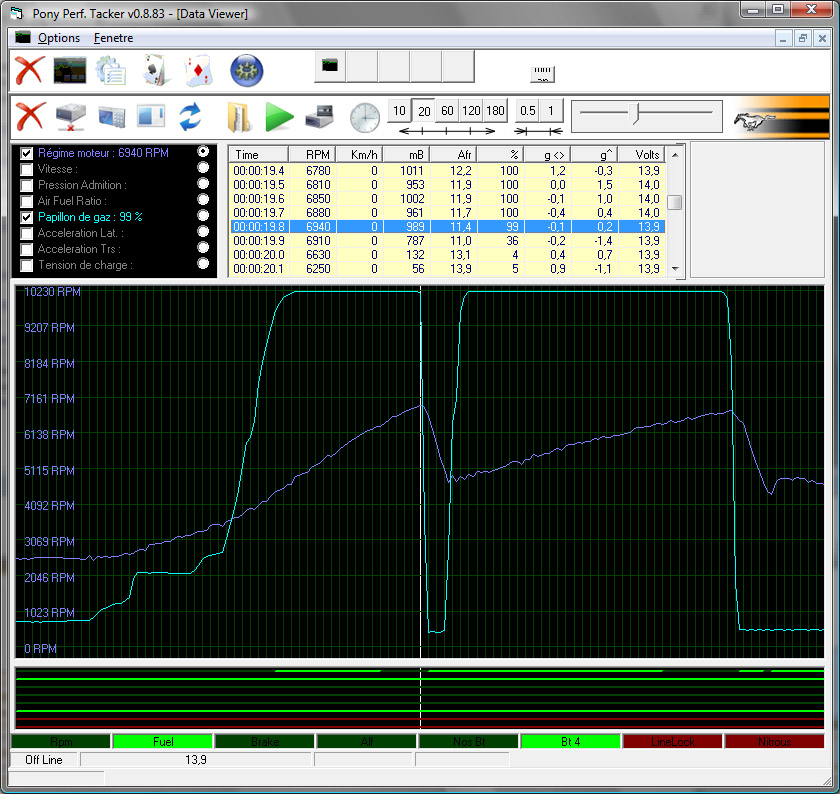Open file with the folder icon
Viewport: 840px width, 794px height.
(x=238, y=117)
